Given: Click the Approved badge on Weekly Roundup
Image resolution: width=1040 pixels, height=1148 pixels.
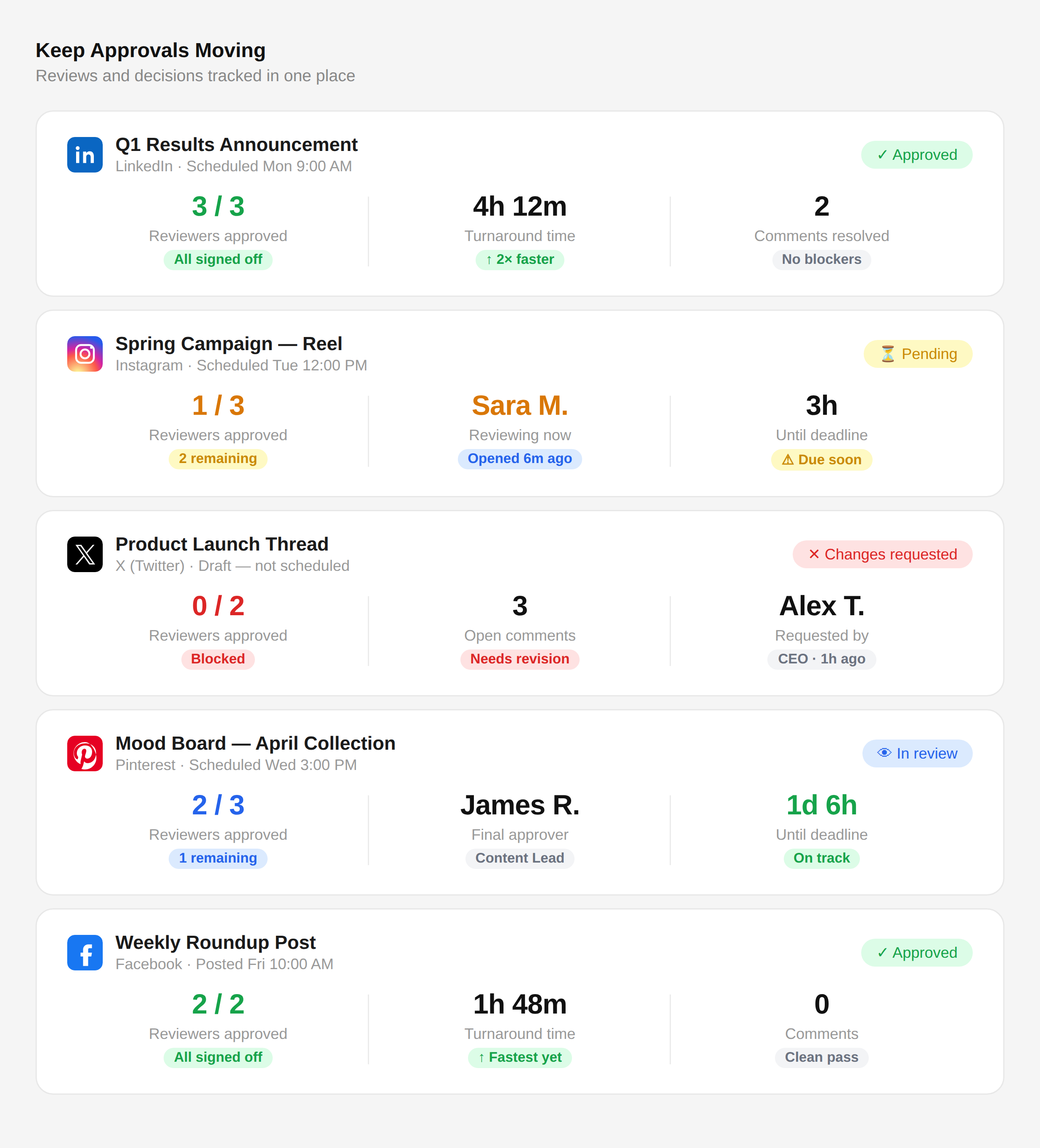Looking at the screenshot, I should click(x=916, y=953).
